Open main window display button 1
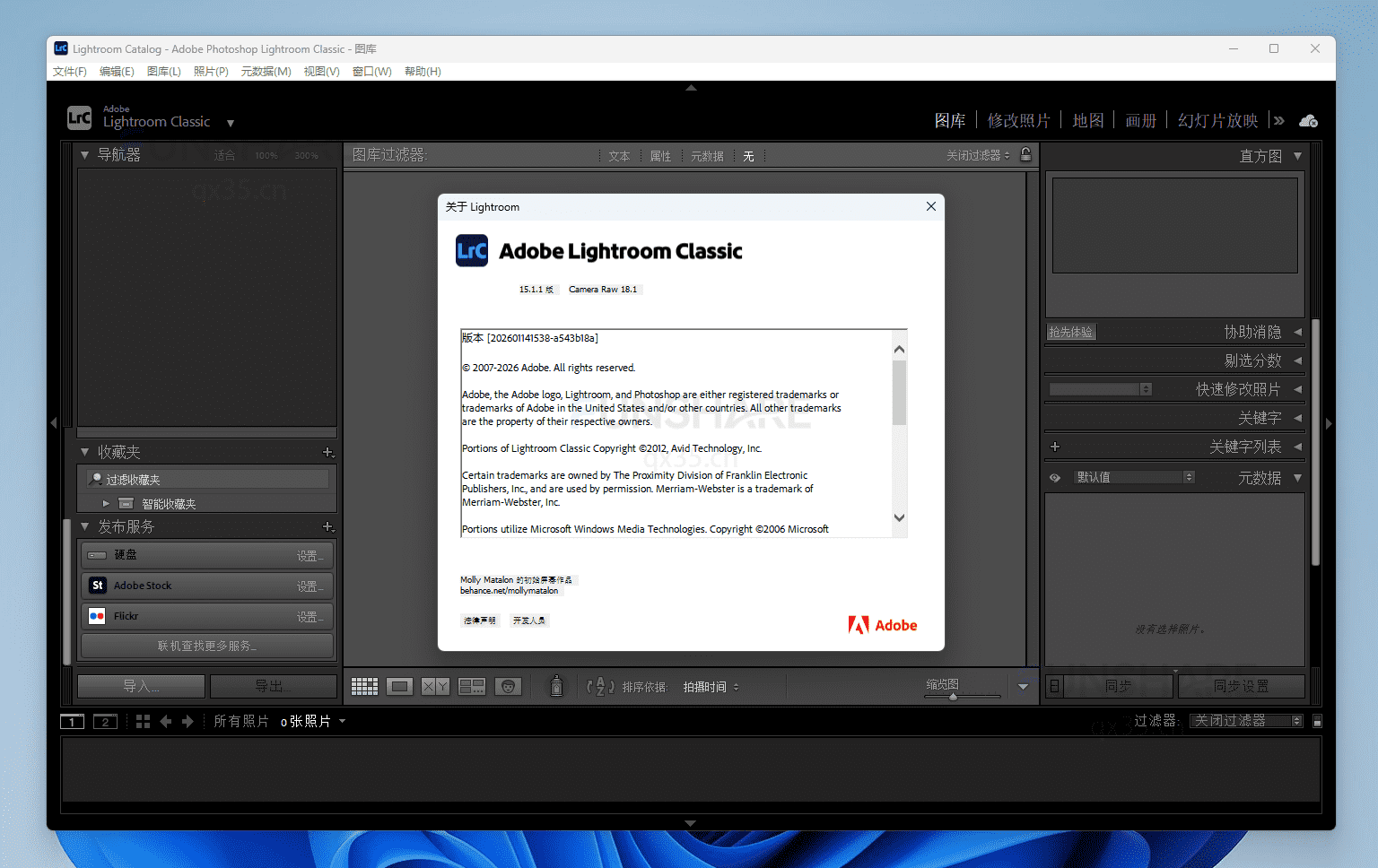The width and height of the screenshot is (1378, 868). [x=72, y=722]
